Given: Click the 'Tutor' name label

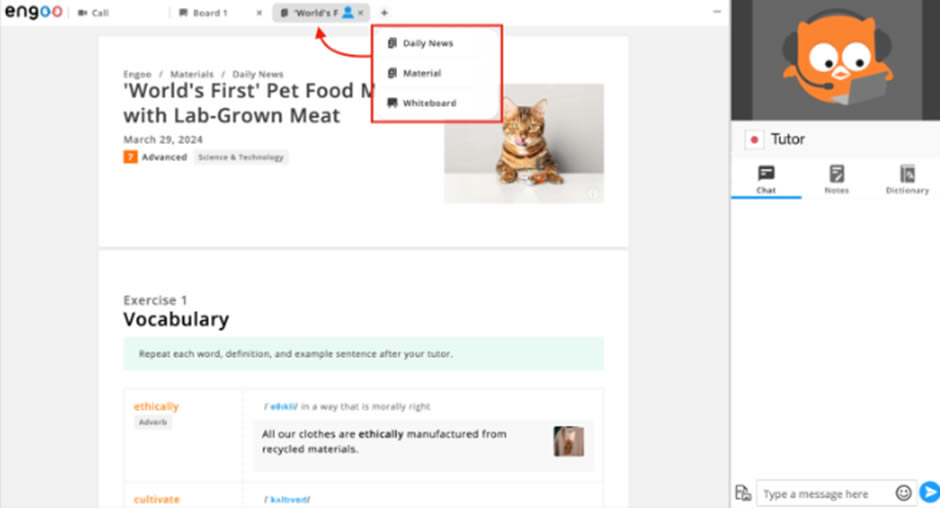Looking at the screenshot, I should point(788,139).
